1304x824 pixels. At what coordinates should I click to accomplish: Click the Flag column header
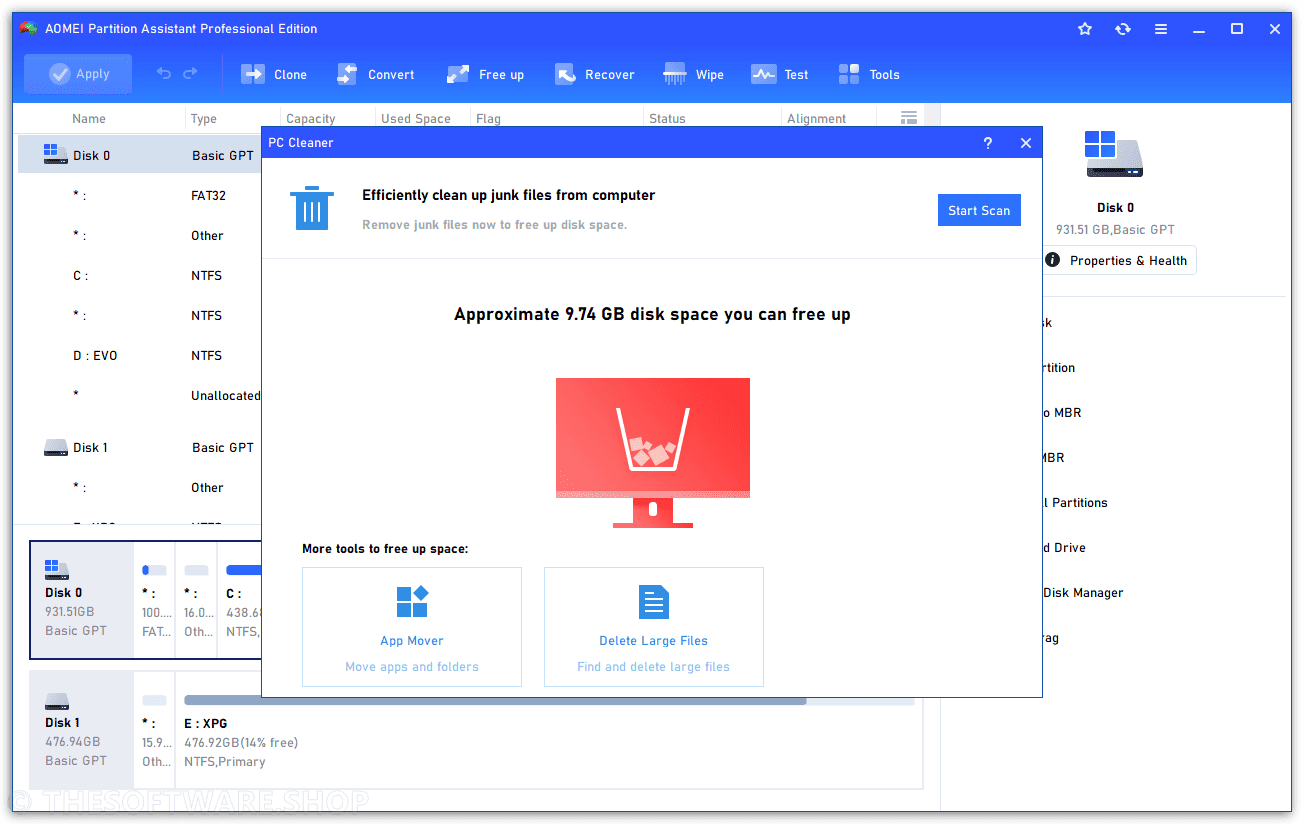pyautogui.click(x=489, y=118)
